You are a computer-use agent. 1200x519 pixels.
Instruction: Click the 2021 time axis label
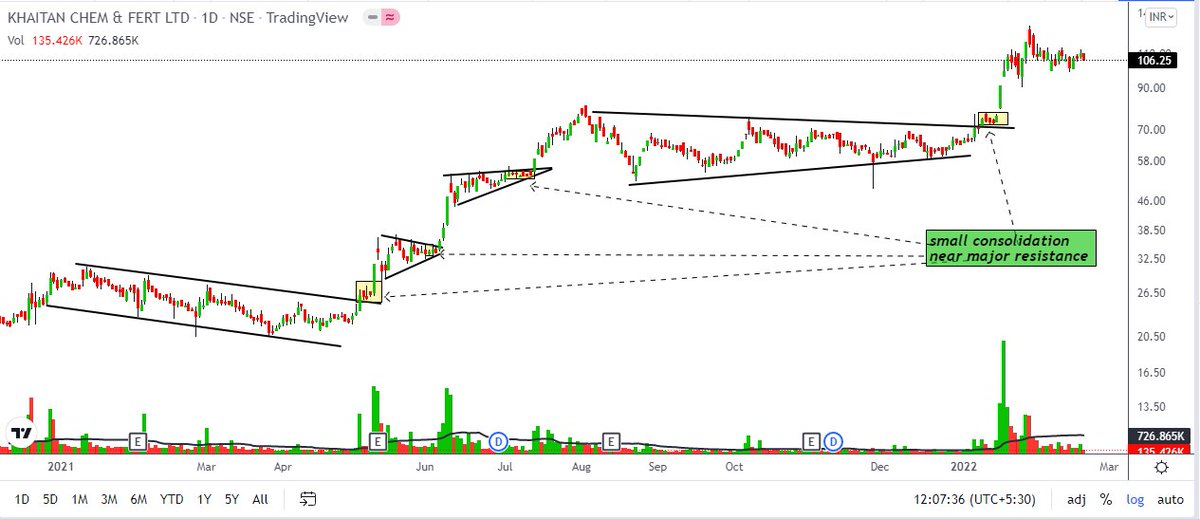[62, 466]
